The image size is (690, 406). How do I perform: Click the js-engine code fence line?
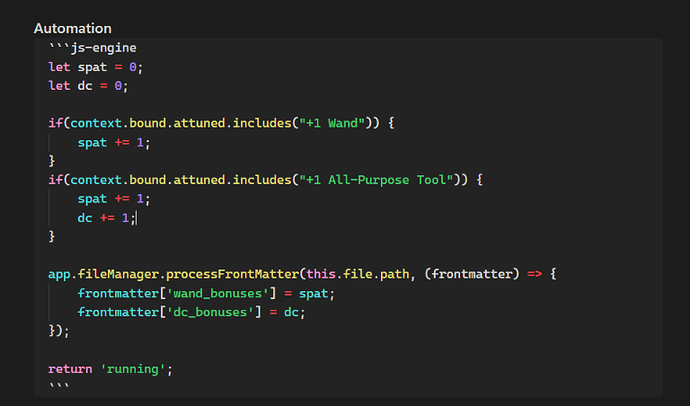pyautogui.click(x=92, y=48)
